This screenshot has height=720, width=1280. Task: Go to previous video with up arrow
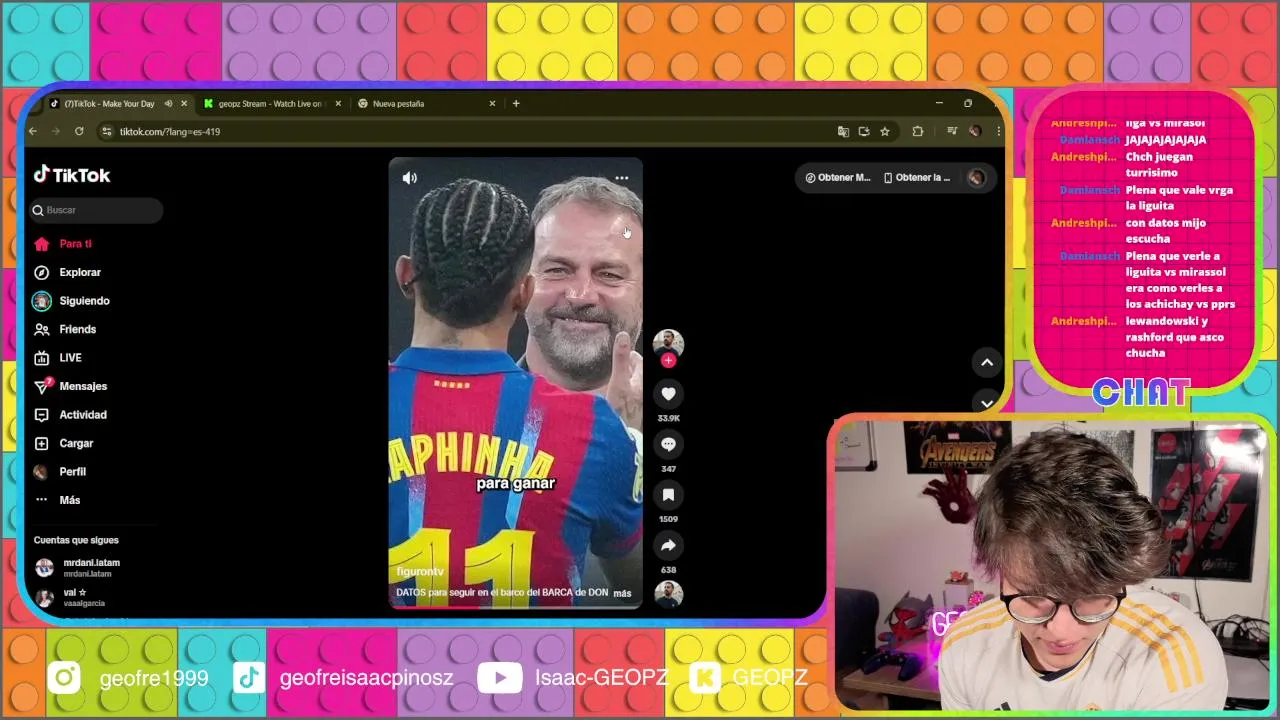[x=986, y=363]
